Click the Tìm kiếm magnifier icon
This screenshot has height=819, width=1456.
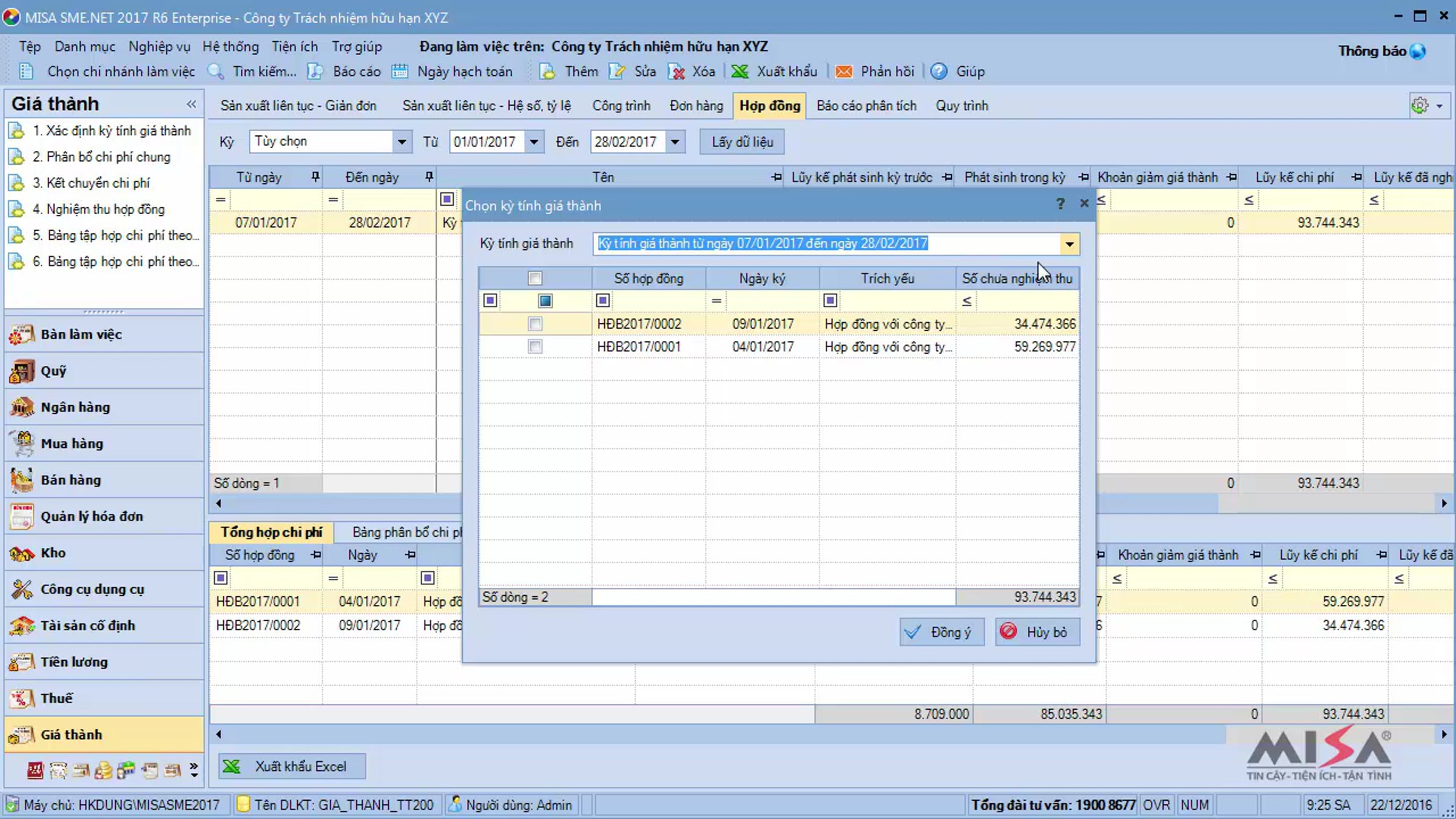click(x=216, y=72)
